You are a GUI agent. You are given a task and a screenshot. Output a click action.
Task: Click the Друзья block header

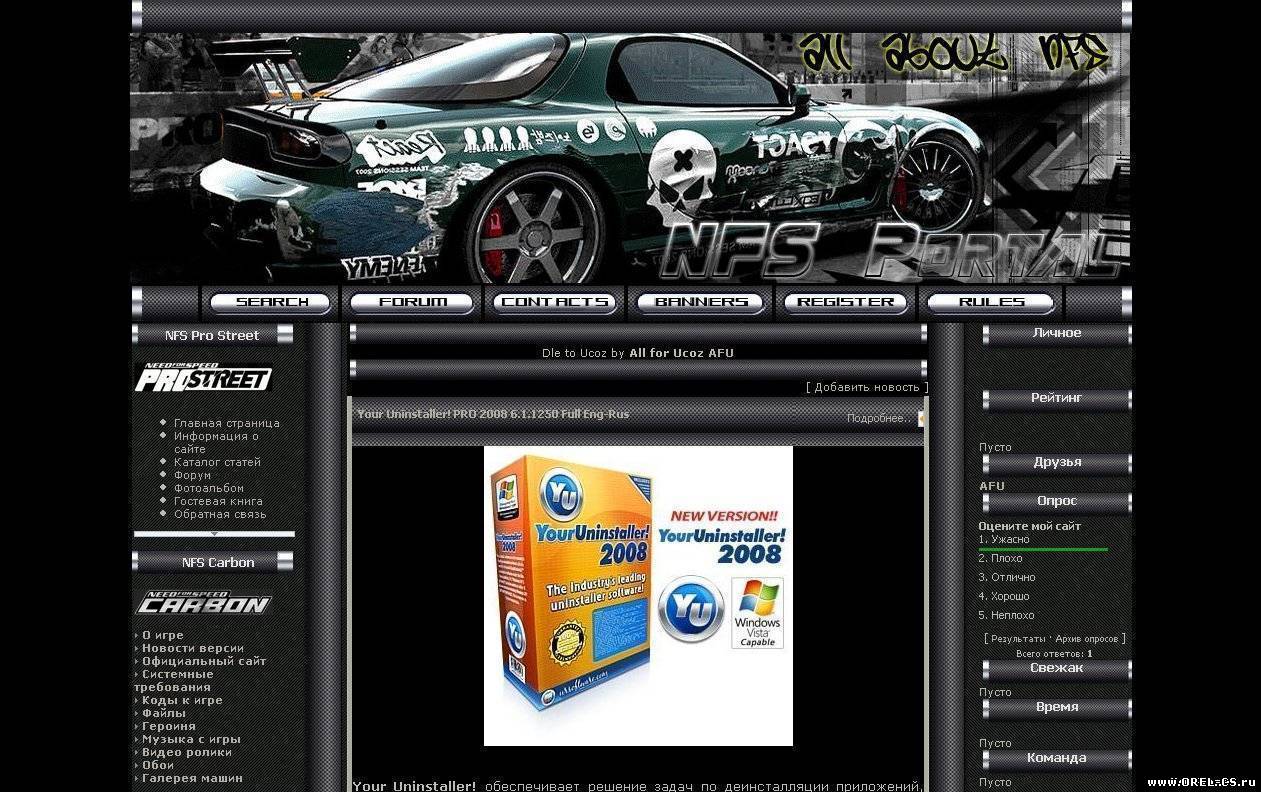pyautogui.click(x=1057, y=462)
